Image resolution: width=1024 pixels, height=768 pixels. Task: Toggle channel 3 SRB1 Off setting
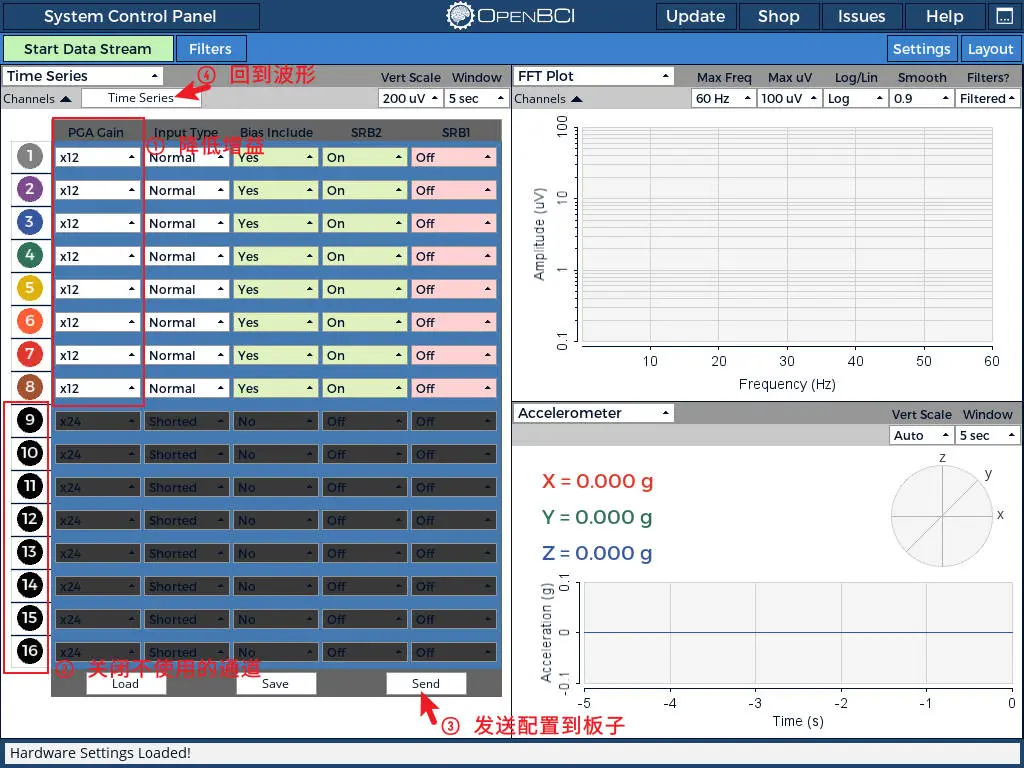point(453,223)
